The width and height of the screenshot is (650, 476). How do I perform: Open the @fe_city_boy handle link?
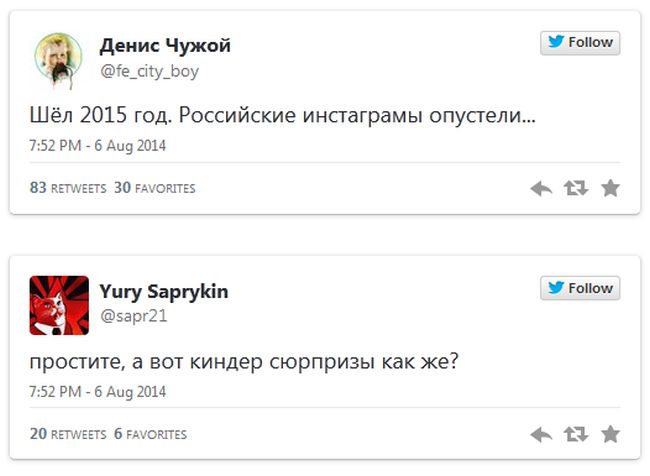pyautogui.click(x=149, y=70)
